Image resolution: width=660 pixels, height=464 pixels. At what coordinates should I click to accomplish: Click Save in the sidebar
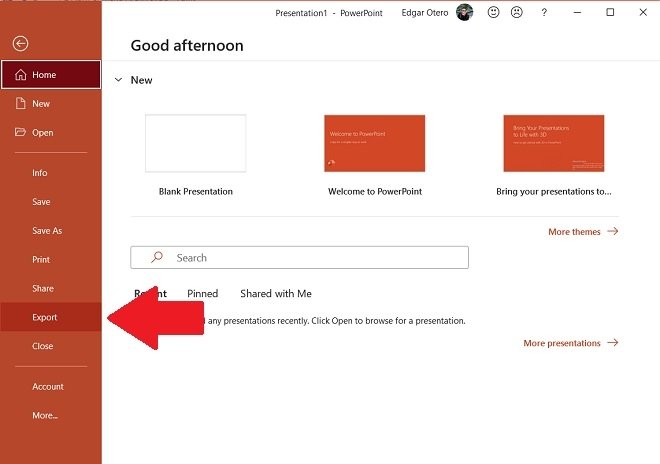point(51,202)
